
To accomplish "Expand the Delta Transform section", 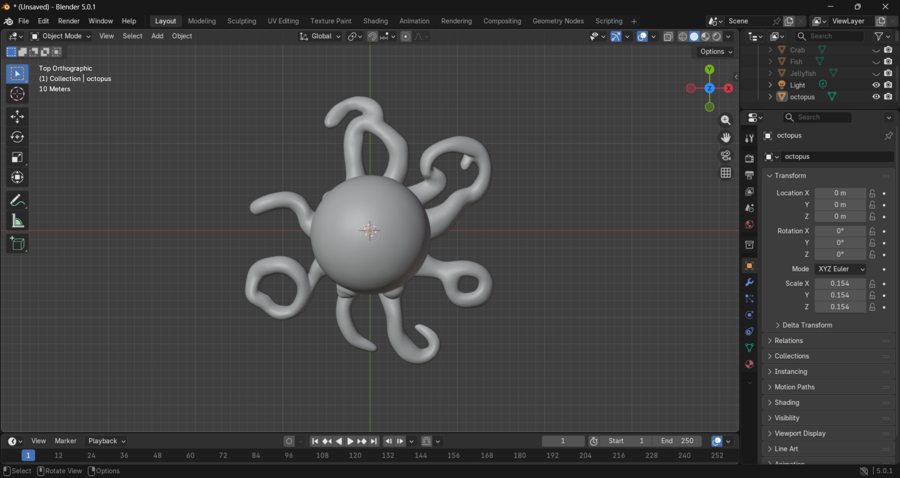I will 806,325.
